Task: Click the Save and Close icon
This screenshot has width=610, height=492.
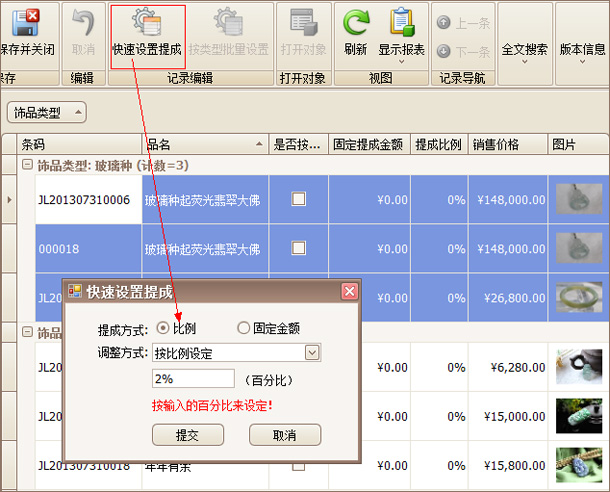Action: coord(26,23)
